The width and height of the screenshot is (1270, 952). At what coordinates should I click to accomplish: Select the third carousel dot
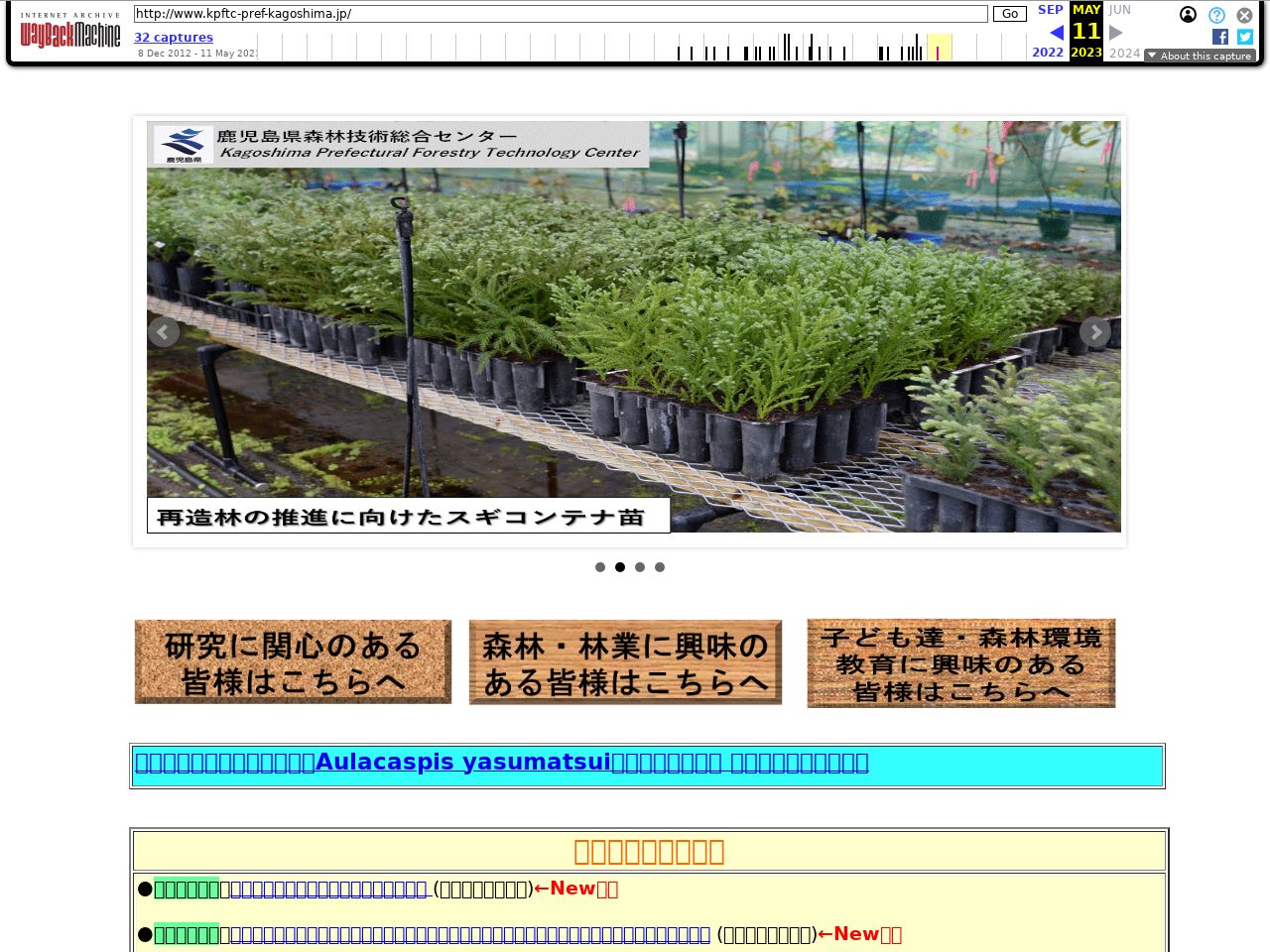coord(640,567)
